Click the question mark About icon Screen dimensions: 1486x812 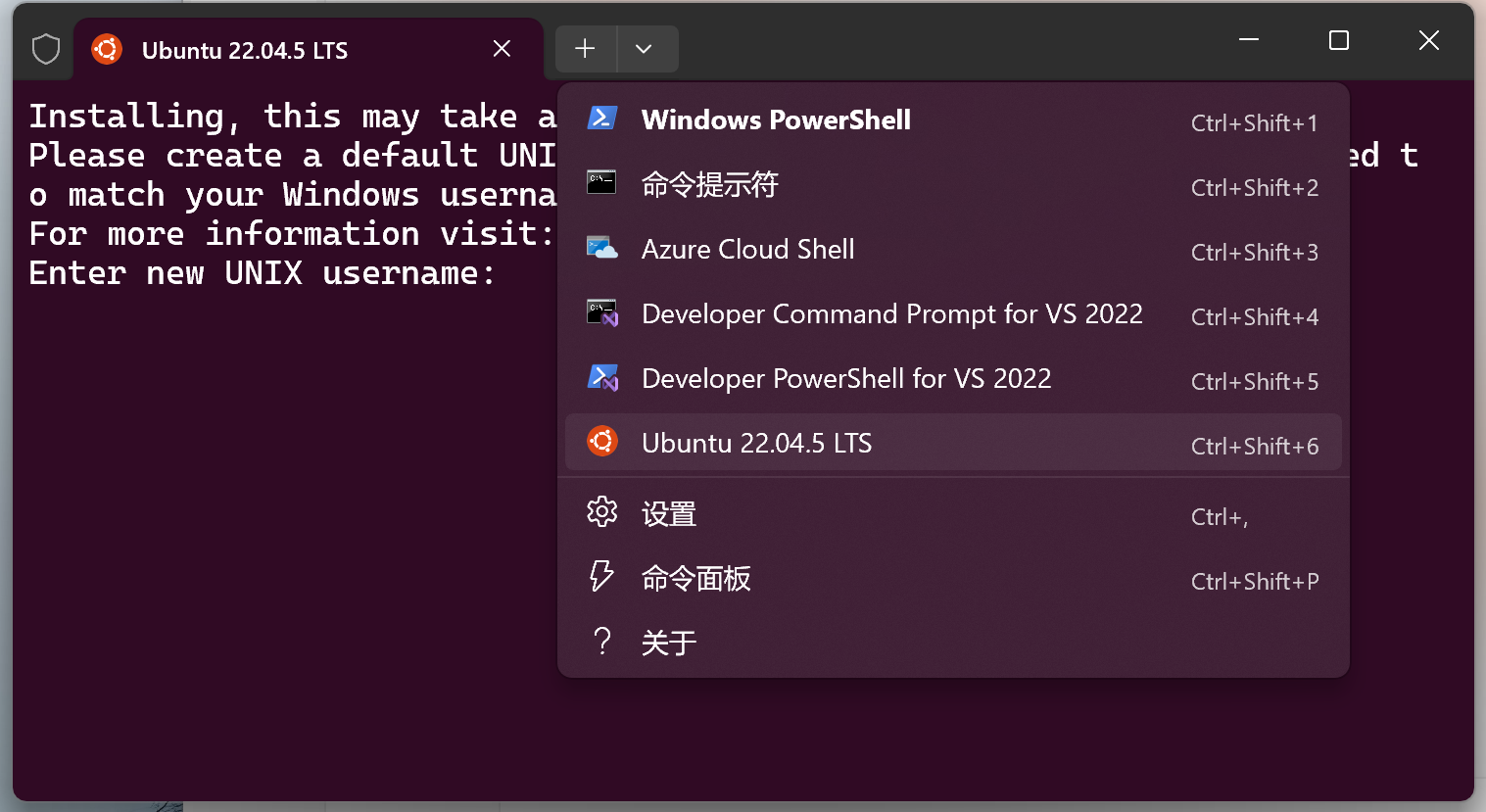(601, 642)
